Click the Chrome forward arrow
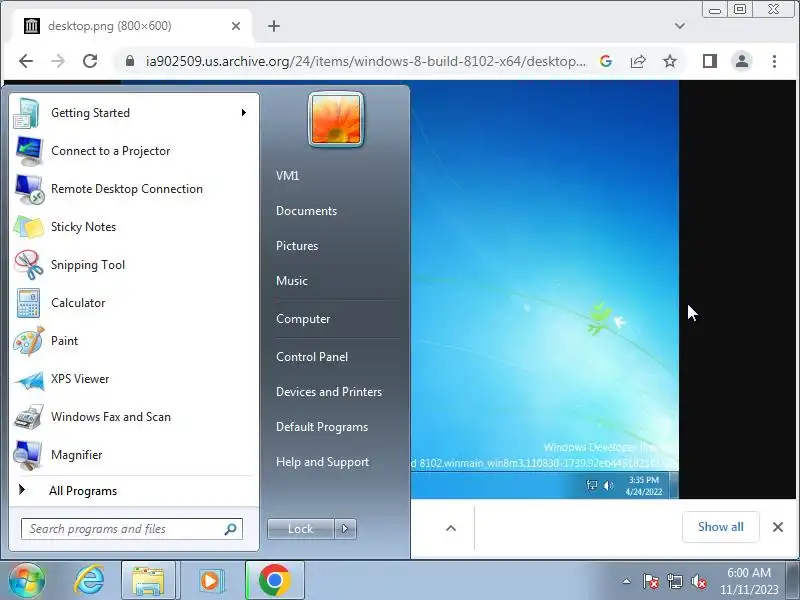 pyautogui.click(x=58, y=61)
